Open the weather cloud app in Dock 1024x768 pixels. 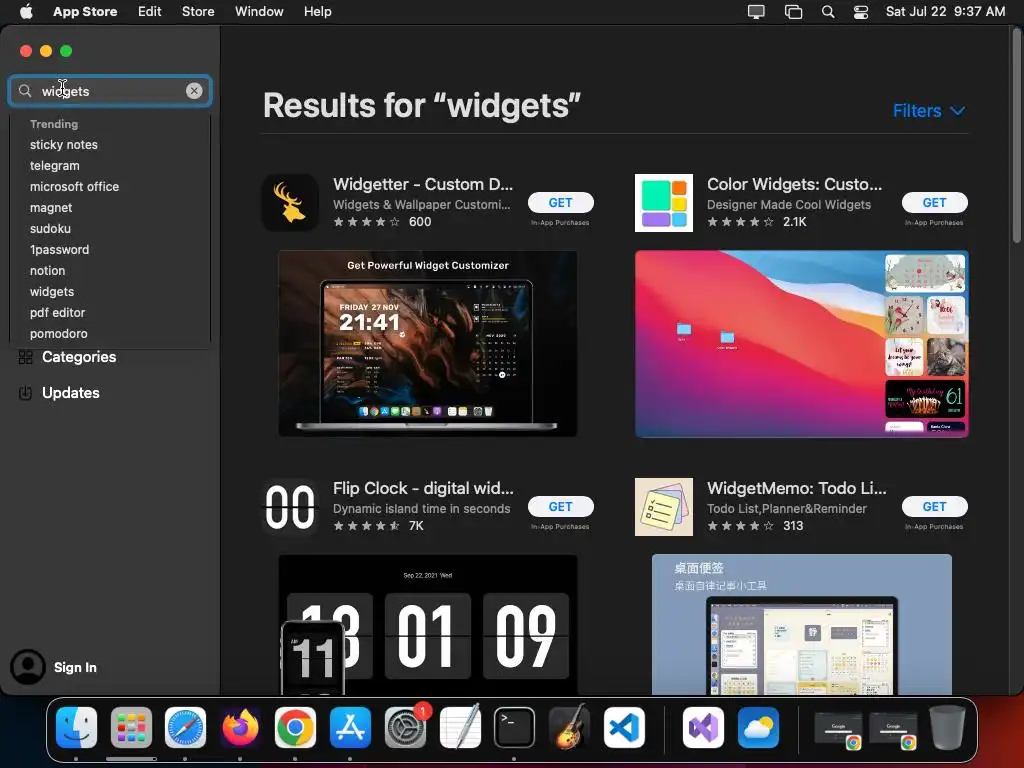pyautogui.click(x=758, y=728)
